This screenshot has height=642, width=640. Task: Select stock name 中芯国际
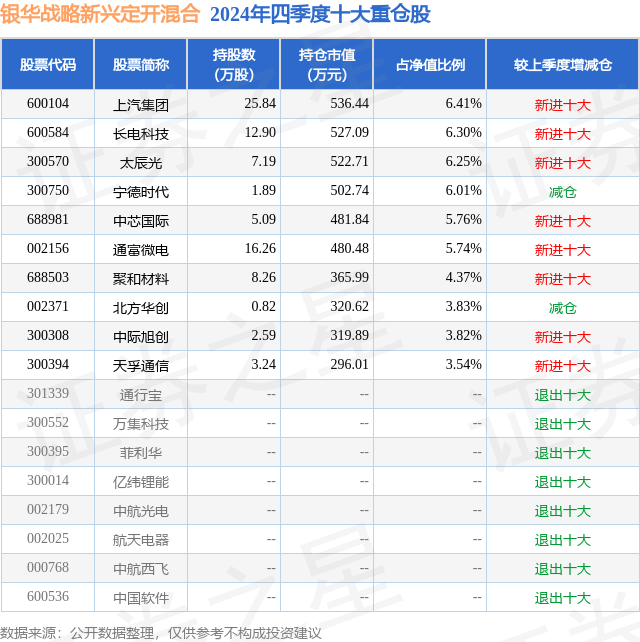tap(141, 222)
